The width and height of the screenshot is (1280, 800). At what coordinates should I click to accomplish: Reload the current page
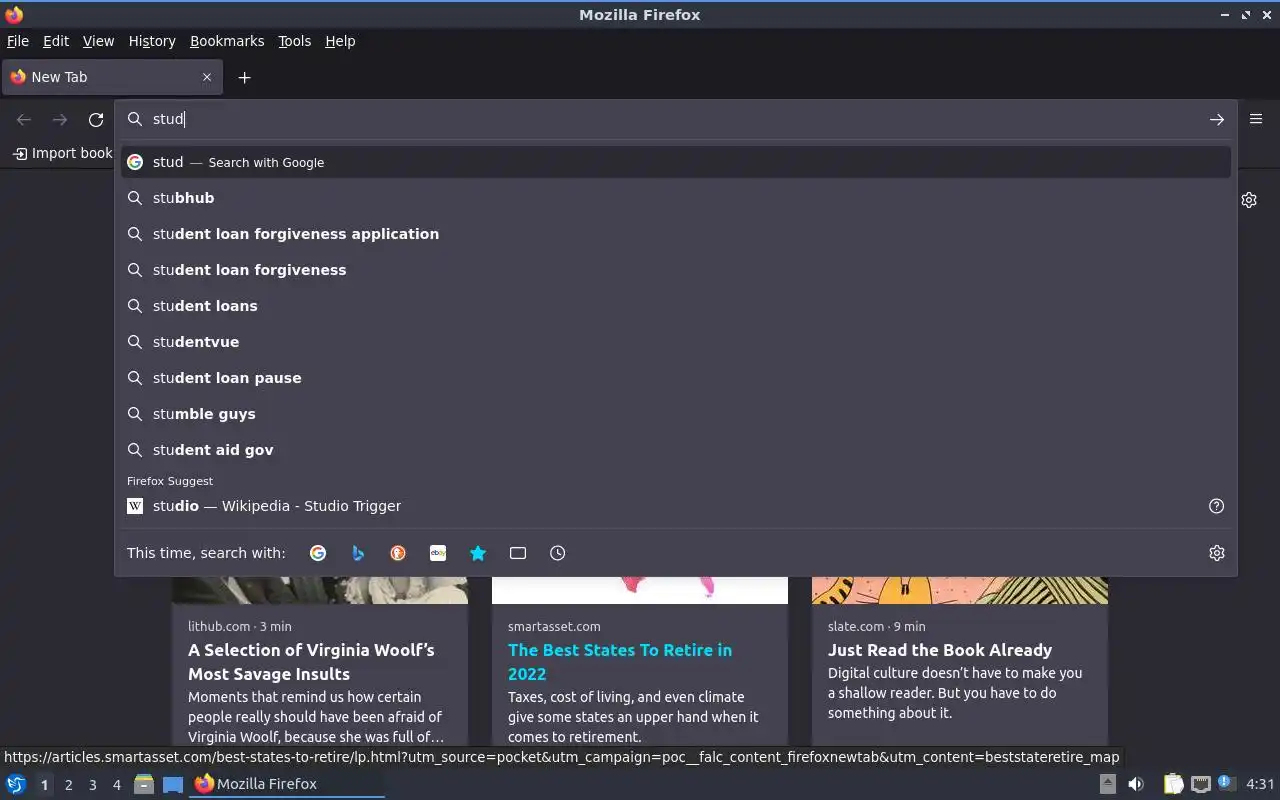click(x=96, y=119)
